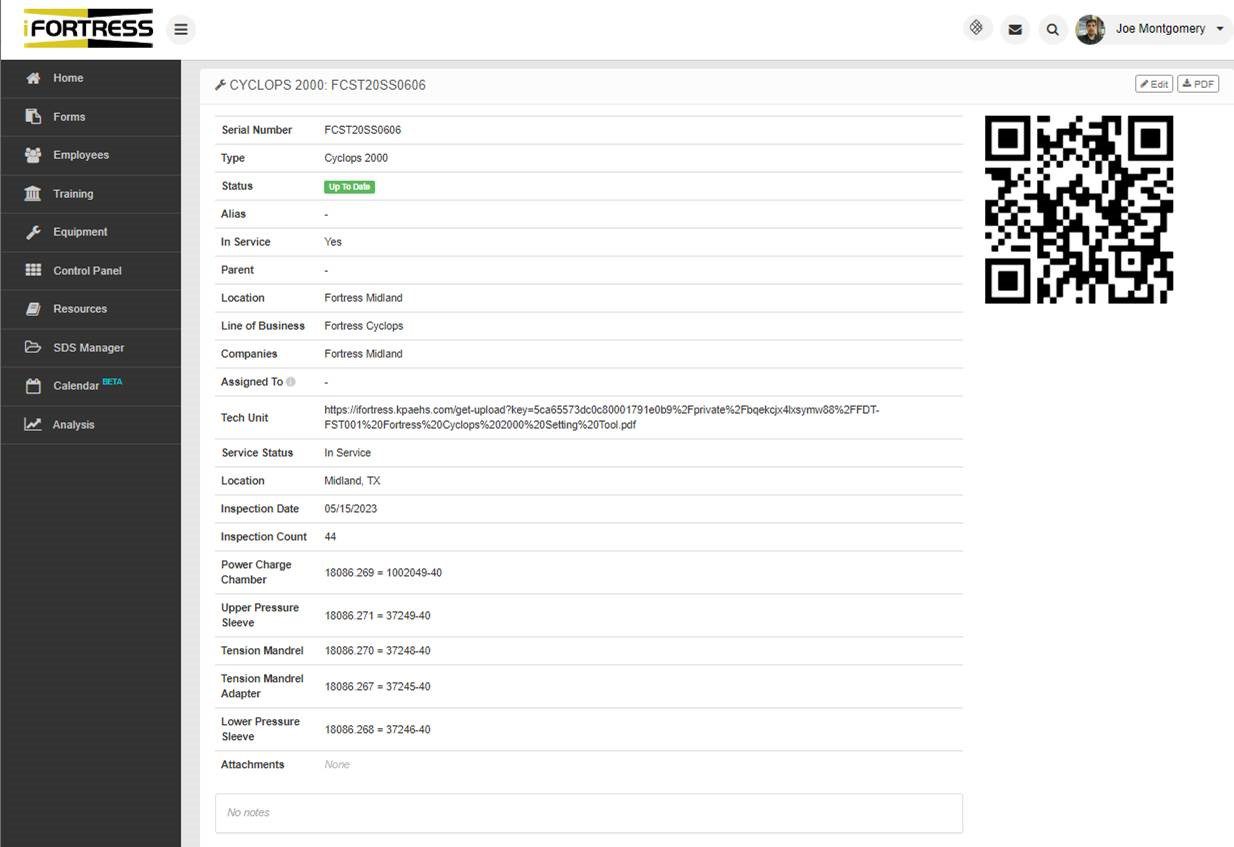Screen dimensions: 1234x847
Task: Open the diamond apps icon in header
Action: (x=977, y=28)
